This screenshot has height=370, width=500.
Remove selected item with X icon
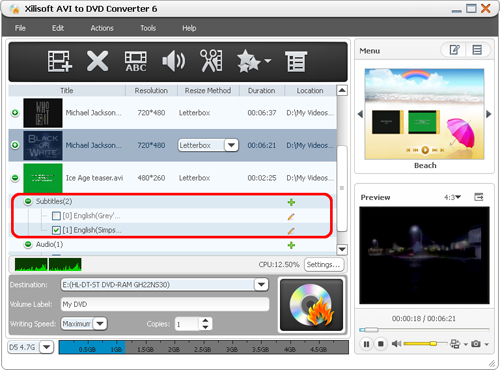(x=97, y=61)
